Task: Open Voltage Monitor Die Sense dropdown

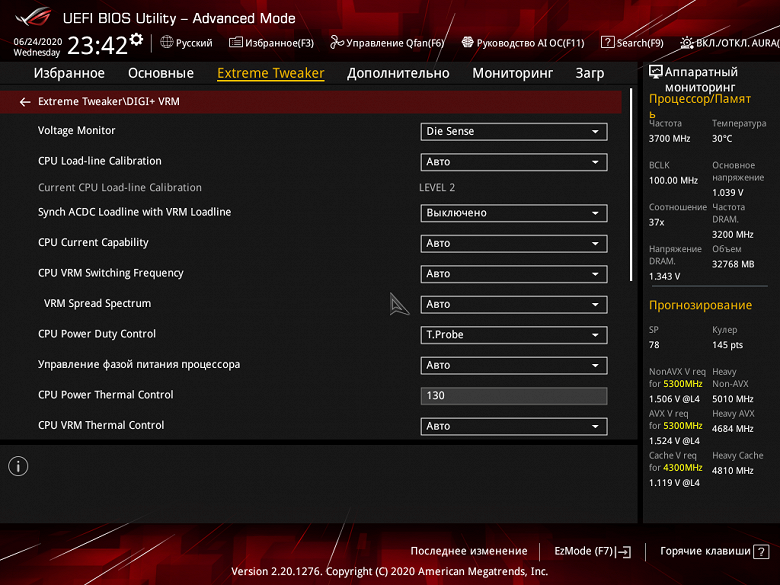Action: [x=514, y=131]
